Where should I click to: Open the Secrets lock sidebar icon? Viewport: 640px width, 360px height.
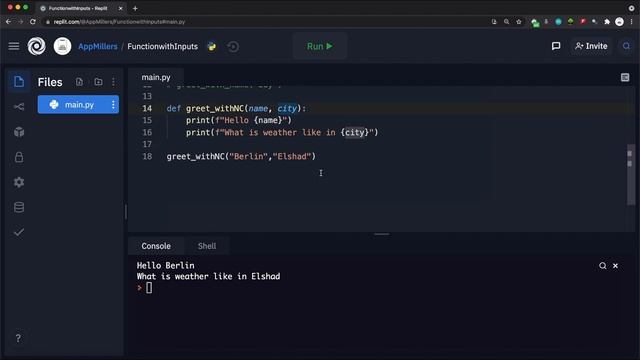[x=19, y=157]
